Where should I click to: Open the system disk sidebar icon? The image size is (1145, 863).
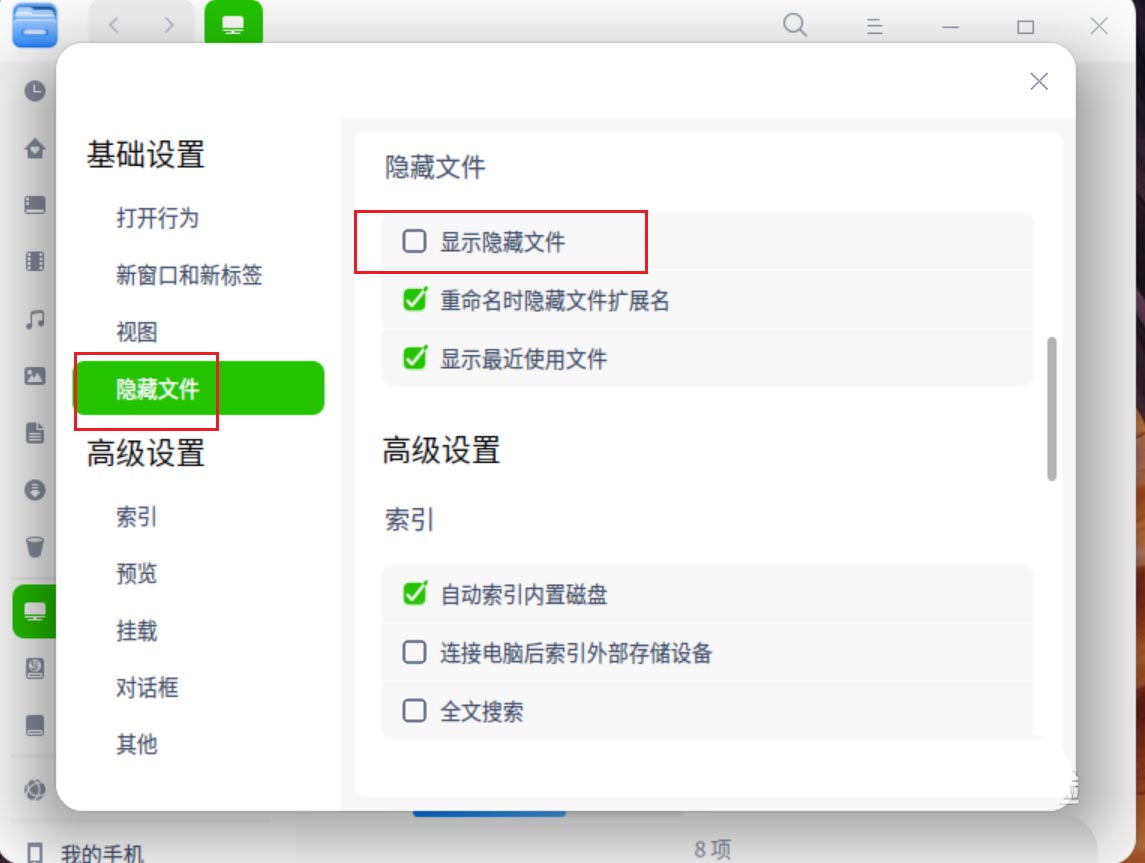point(34,668)
